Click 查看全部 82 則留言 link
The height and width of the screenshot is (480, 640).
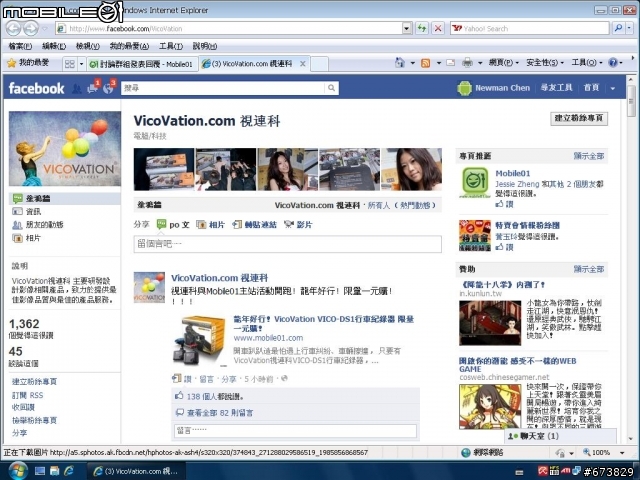tap(220, 413)
